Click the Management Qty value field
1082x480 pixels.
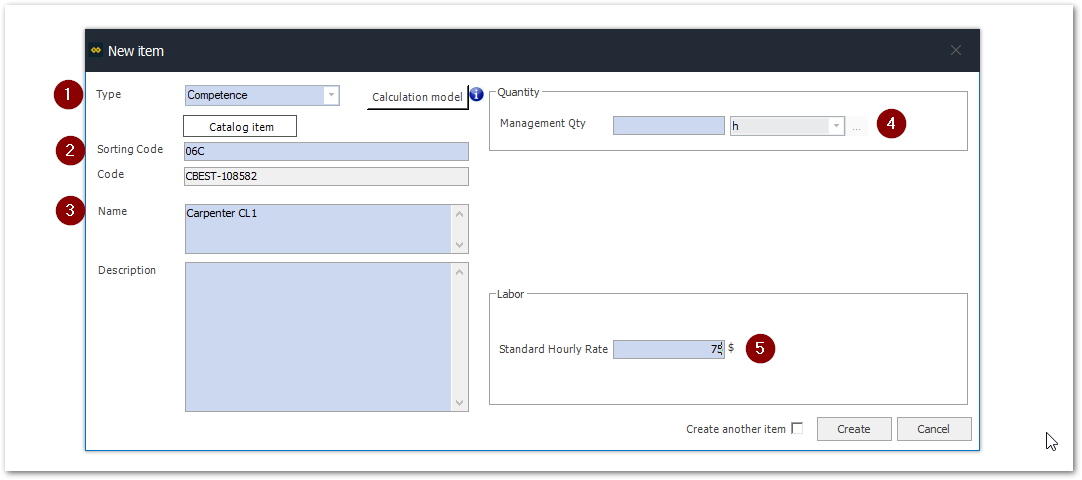point(668,126)
